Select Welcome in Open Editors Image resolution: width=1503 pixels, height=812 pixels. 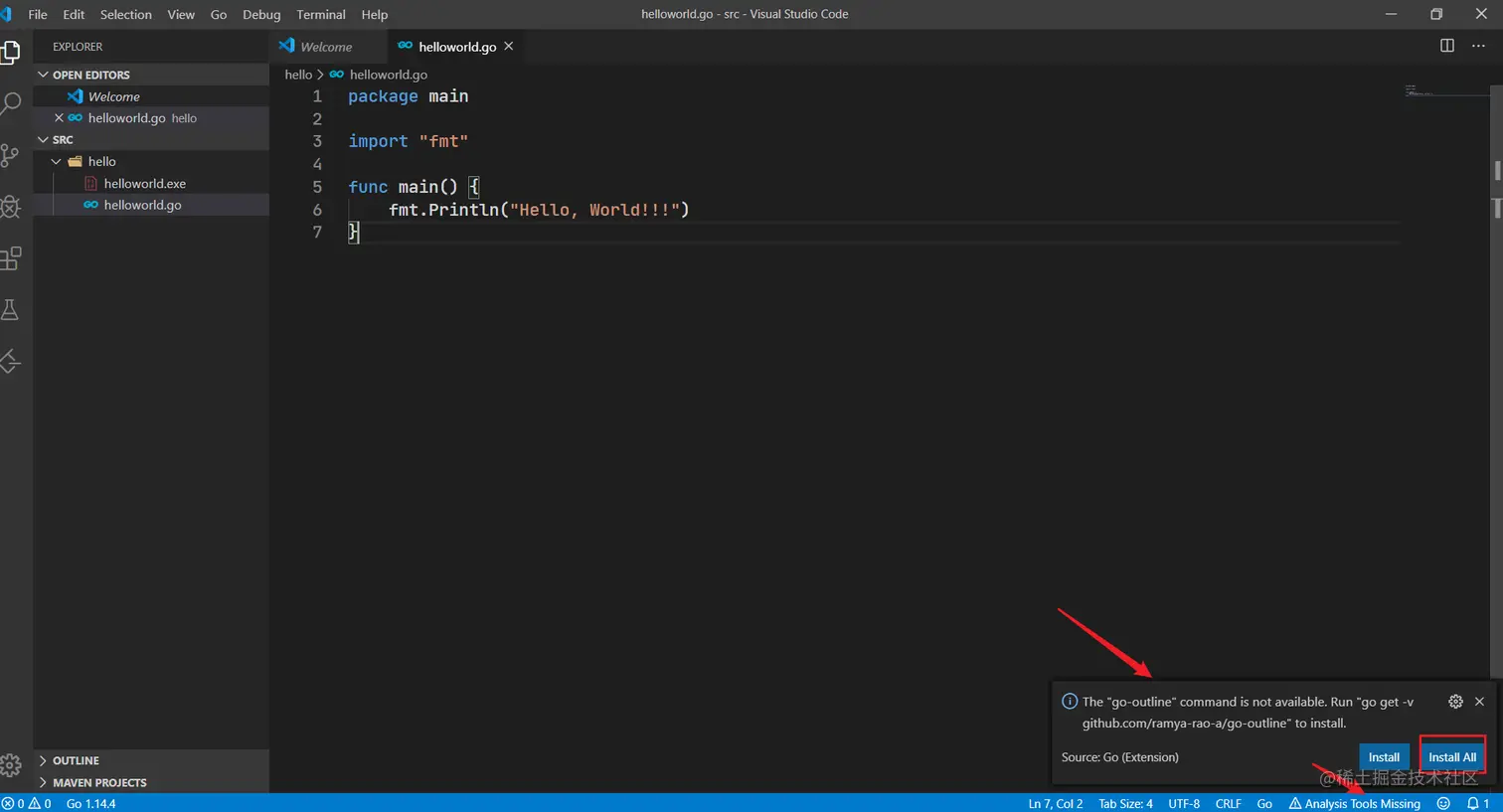click(151, 96)
